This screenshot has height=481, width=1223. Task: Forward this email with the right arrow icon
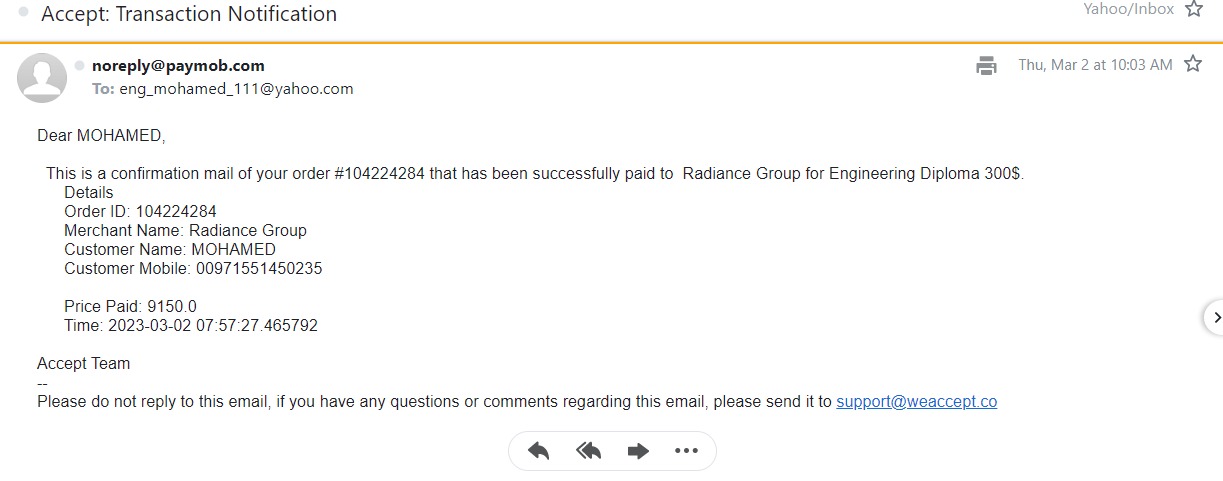[638, 451]
